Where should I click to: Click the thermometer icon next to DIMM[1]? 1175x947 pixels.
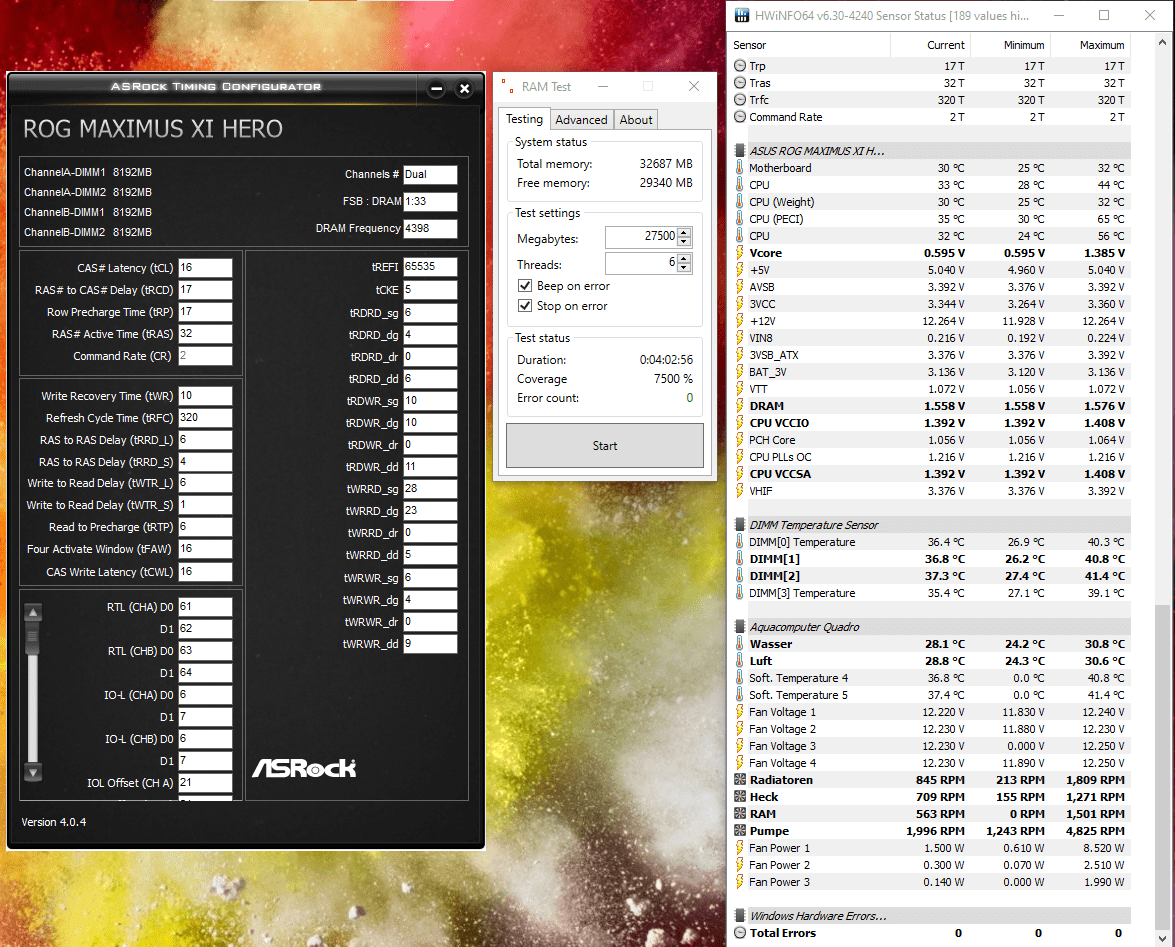(740, 559)
